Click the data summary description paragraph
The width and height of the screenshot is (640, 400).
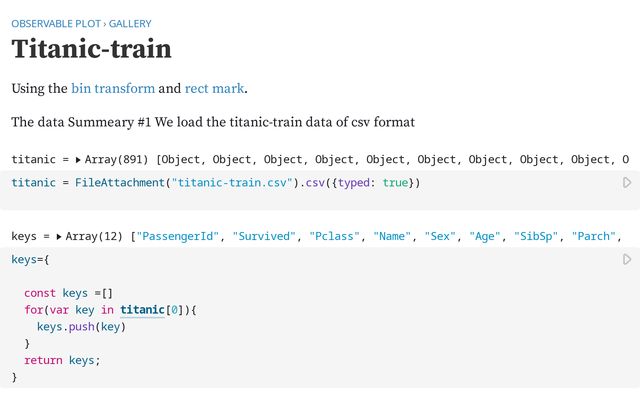coord(213,122)
